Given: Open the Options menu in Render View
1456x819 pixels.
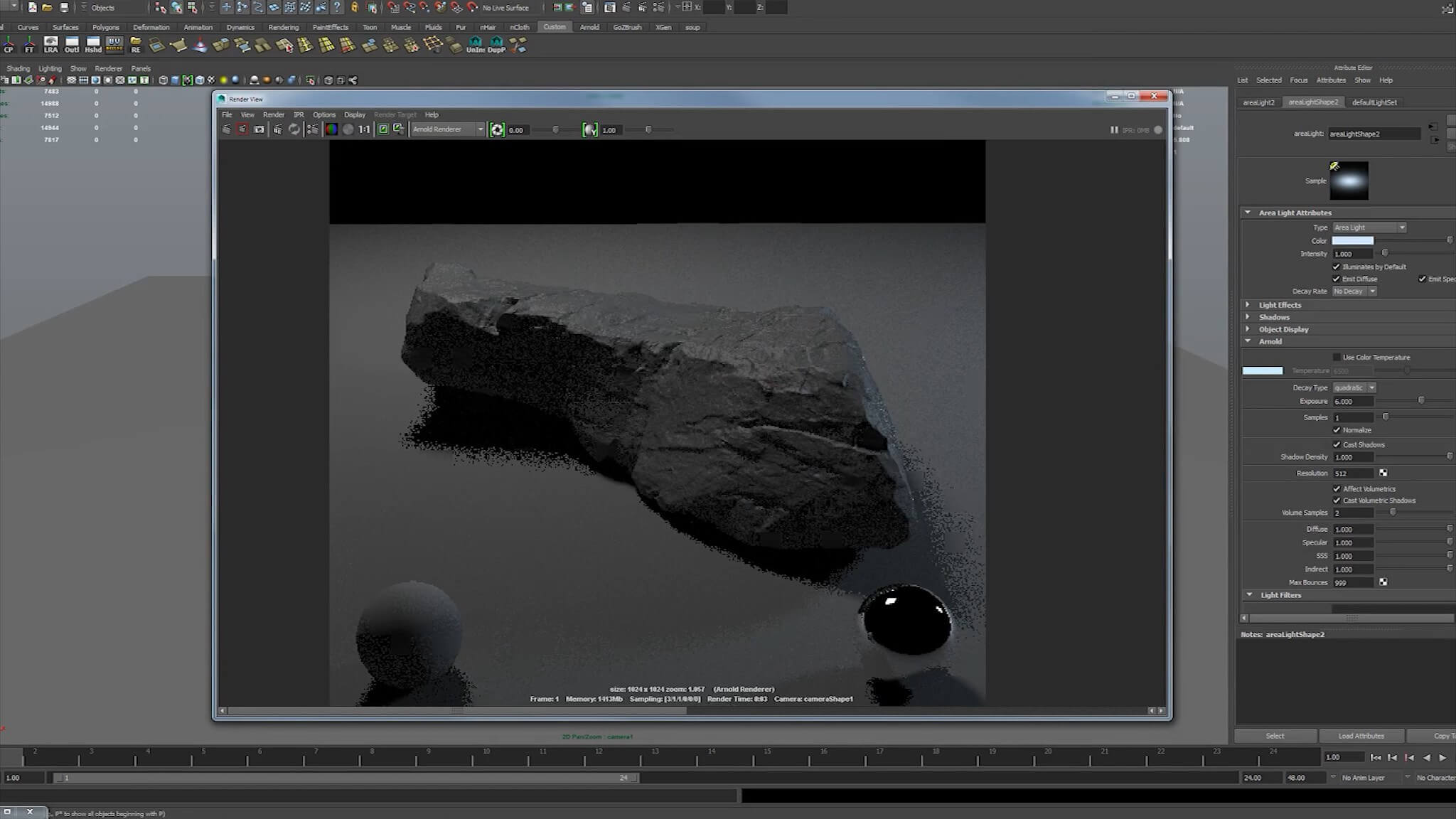Looking at the screenshot, I should (x=324, y=114).
